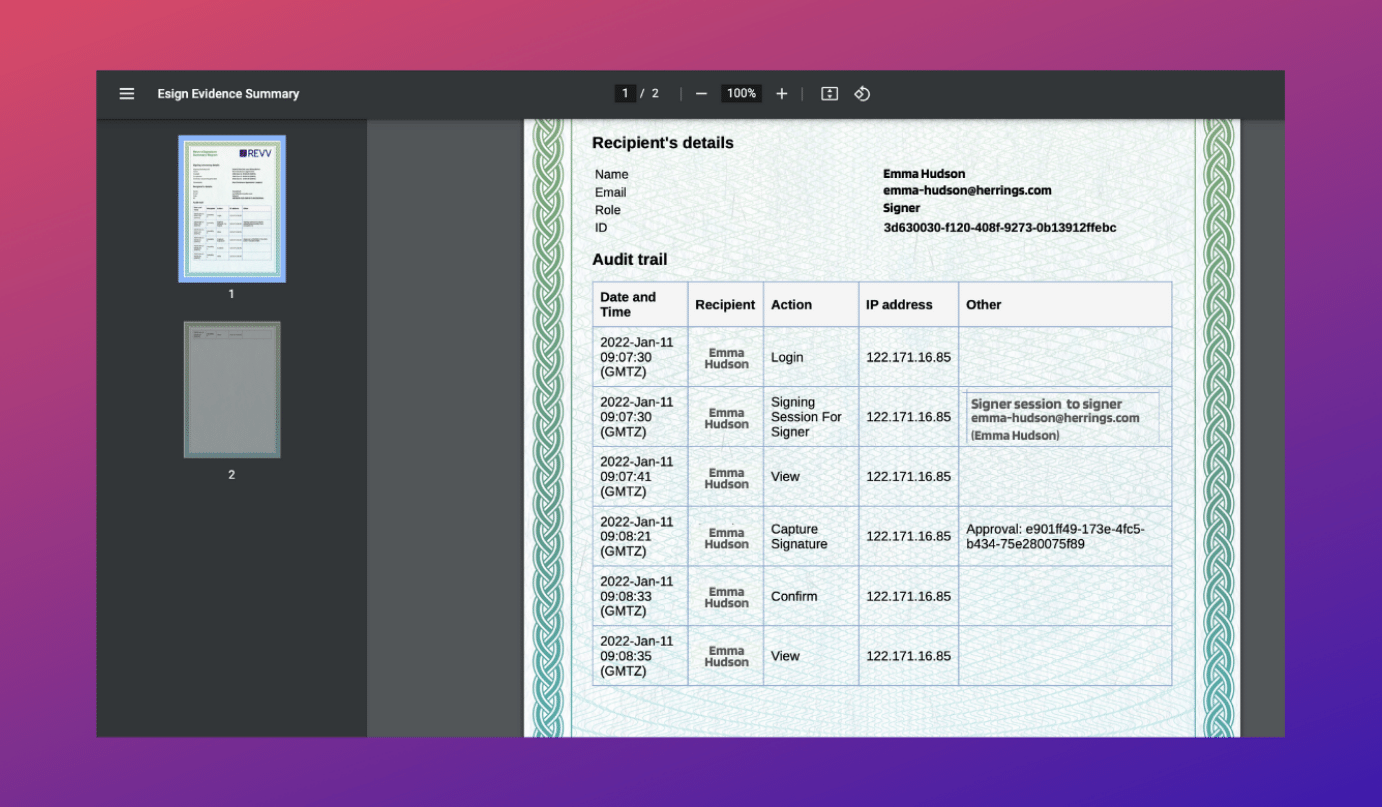Toggle the thumbnail sidebar via hamburger icon

coord(126,93)
